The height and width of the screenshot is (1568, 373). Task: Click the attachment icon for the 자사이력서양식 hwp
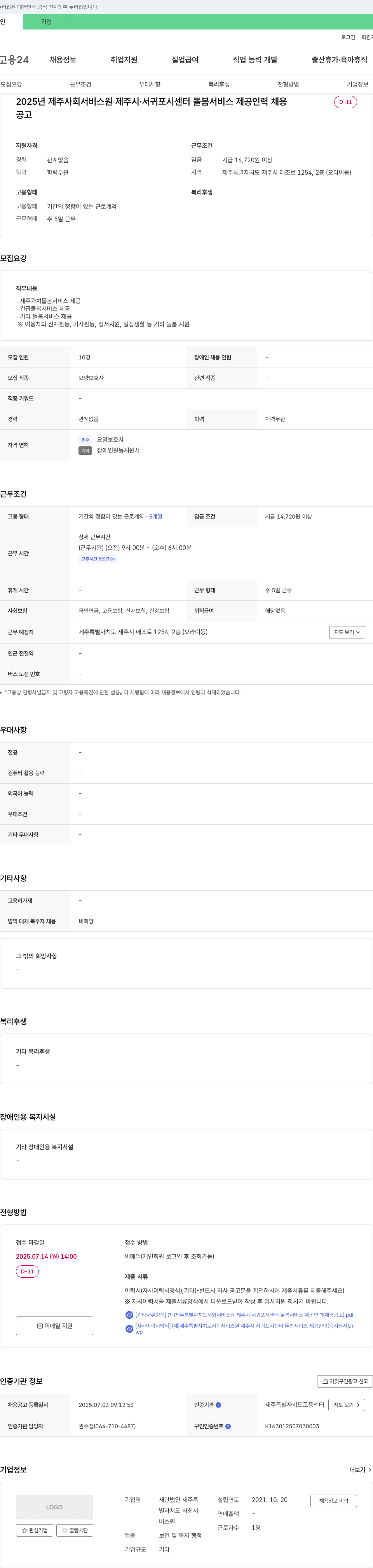coord(129,1329)
